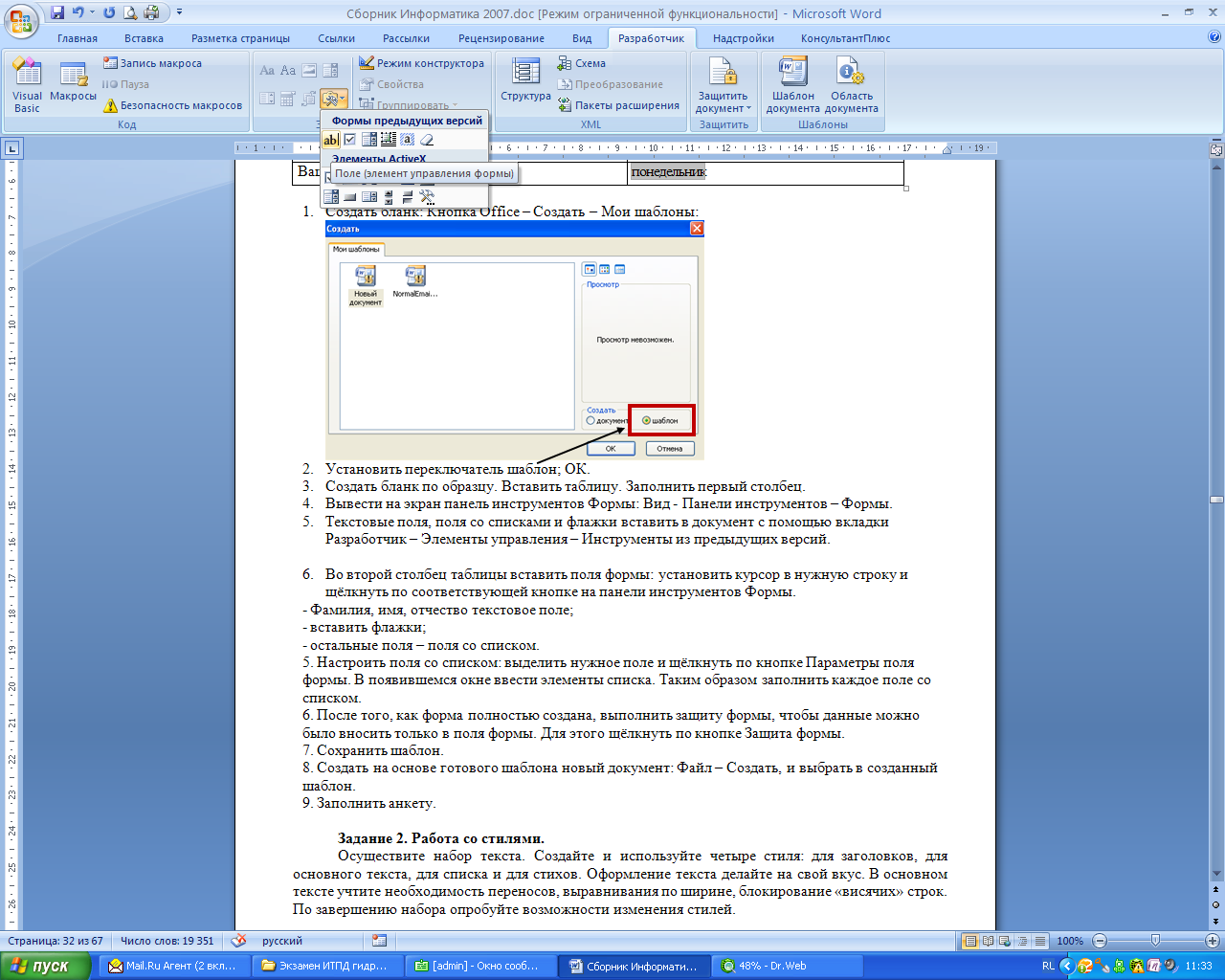The height and width of the screenshot is (980, 1225).
Task: Open Область документа document panel
Action: tap(852, 85)
